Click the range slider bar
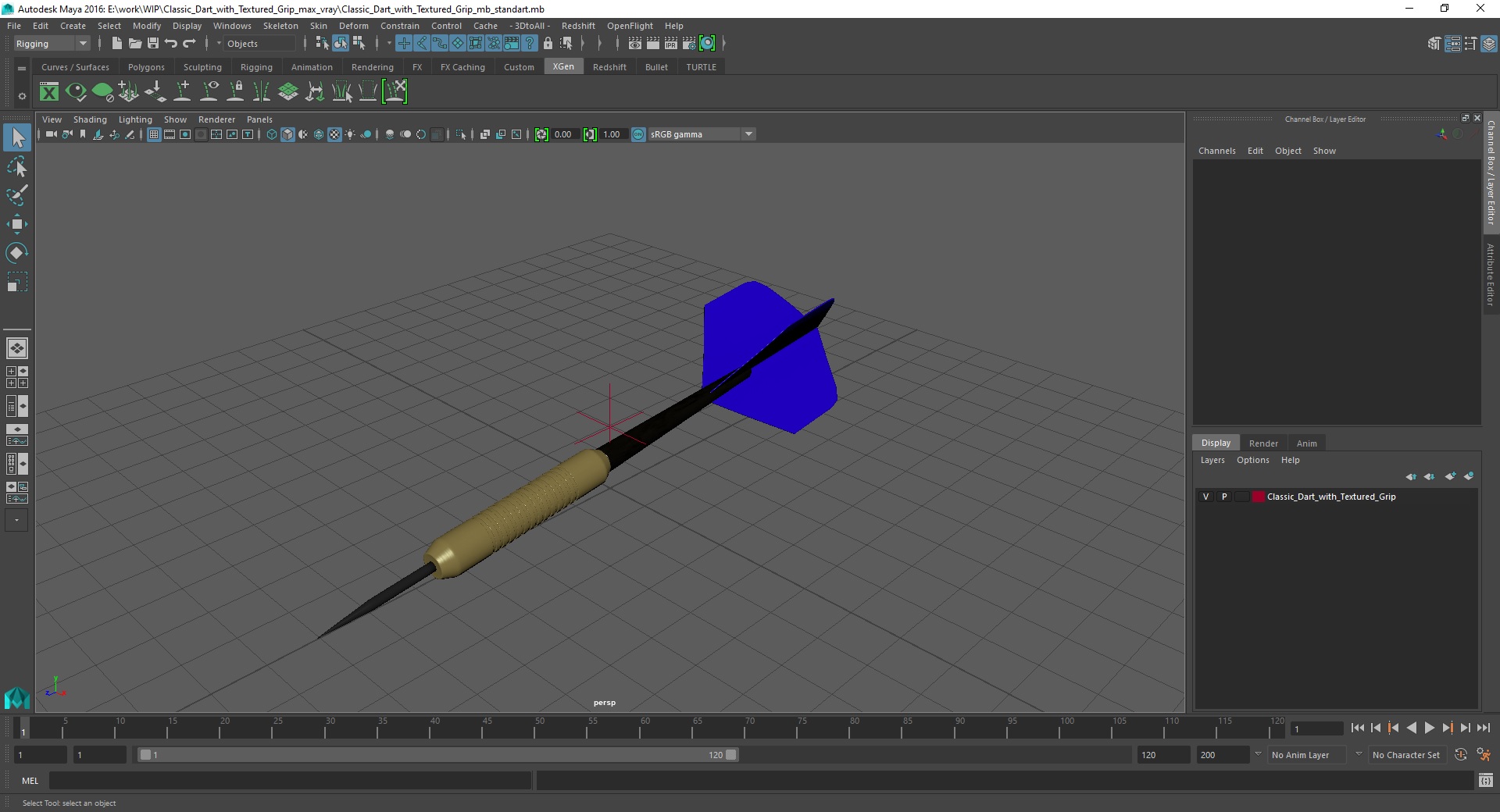This screenshot has height=812, width=1500. point(437,755)
